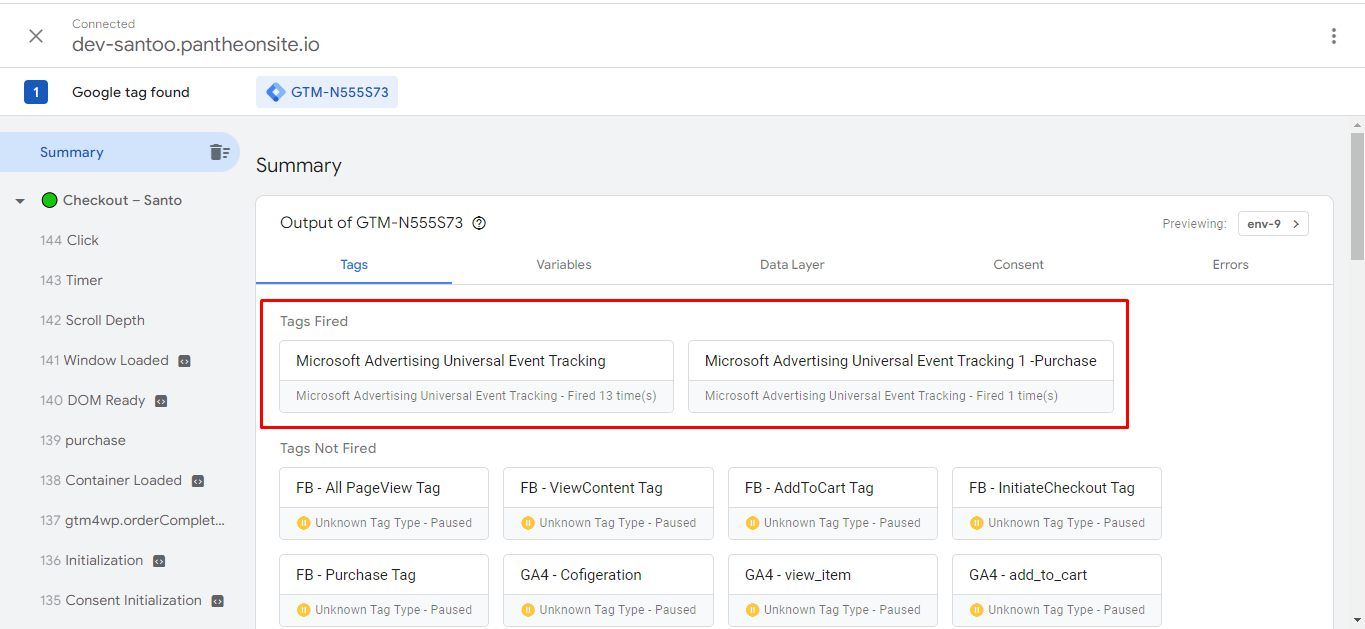The height and width of the screenshot is (629, 1365).
Task: Open event 140 DOM Ready
Action: click(x=92, y=400)
